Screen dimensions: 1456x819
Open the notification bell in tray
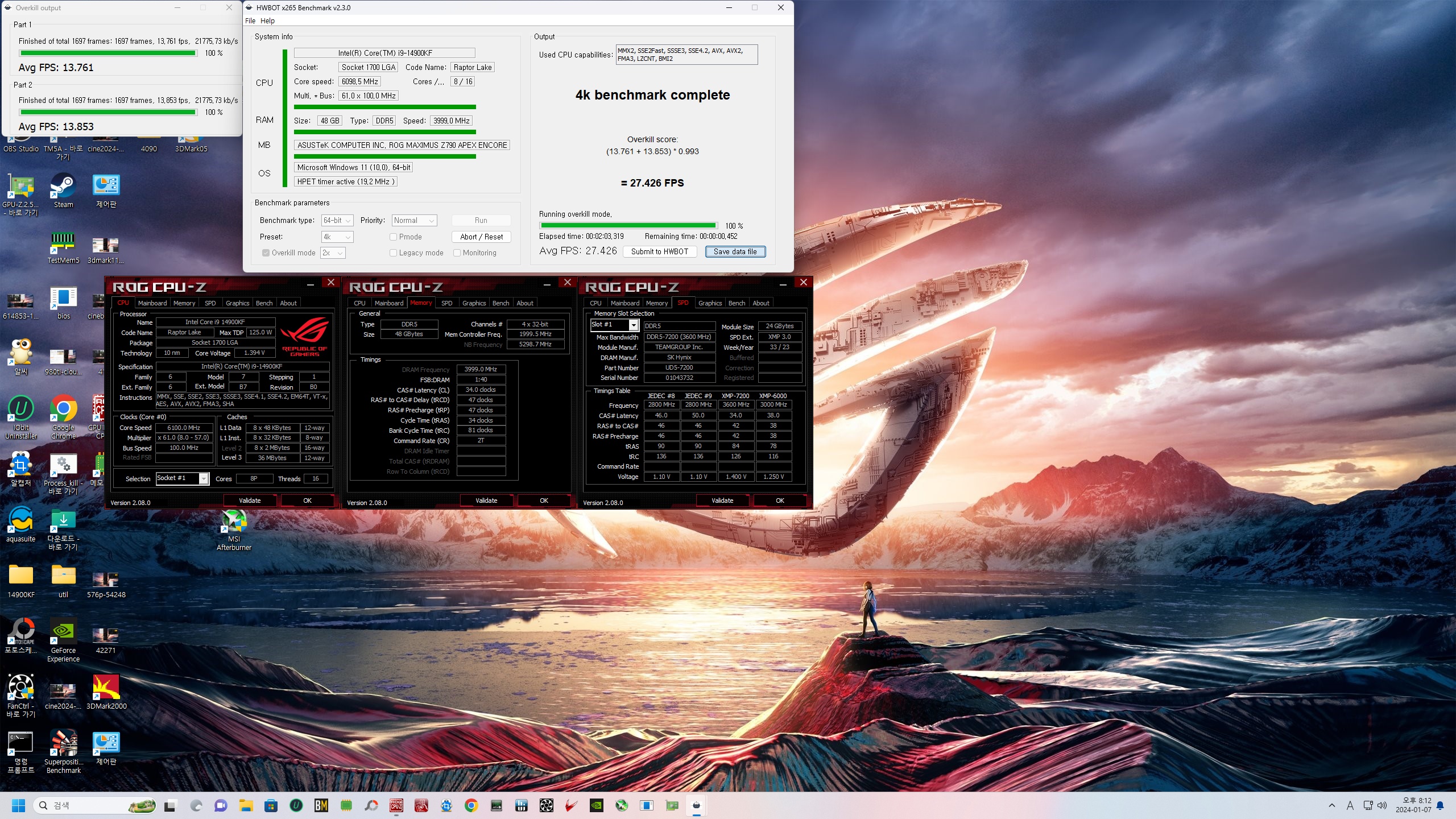[x=1440, y=805]
